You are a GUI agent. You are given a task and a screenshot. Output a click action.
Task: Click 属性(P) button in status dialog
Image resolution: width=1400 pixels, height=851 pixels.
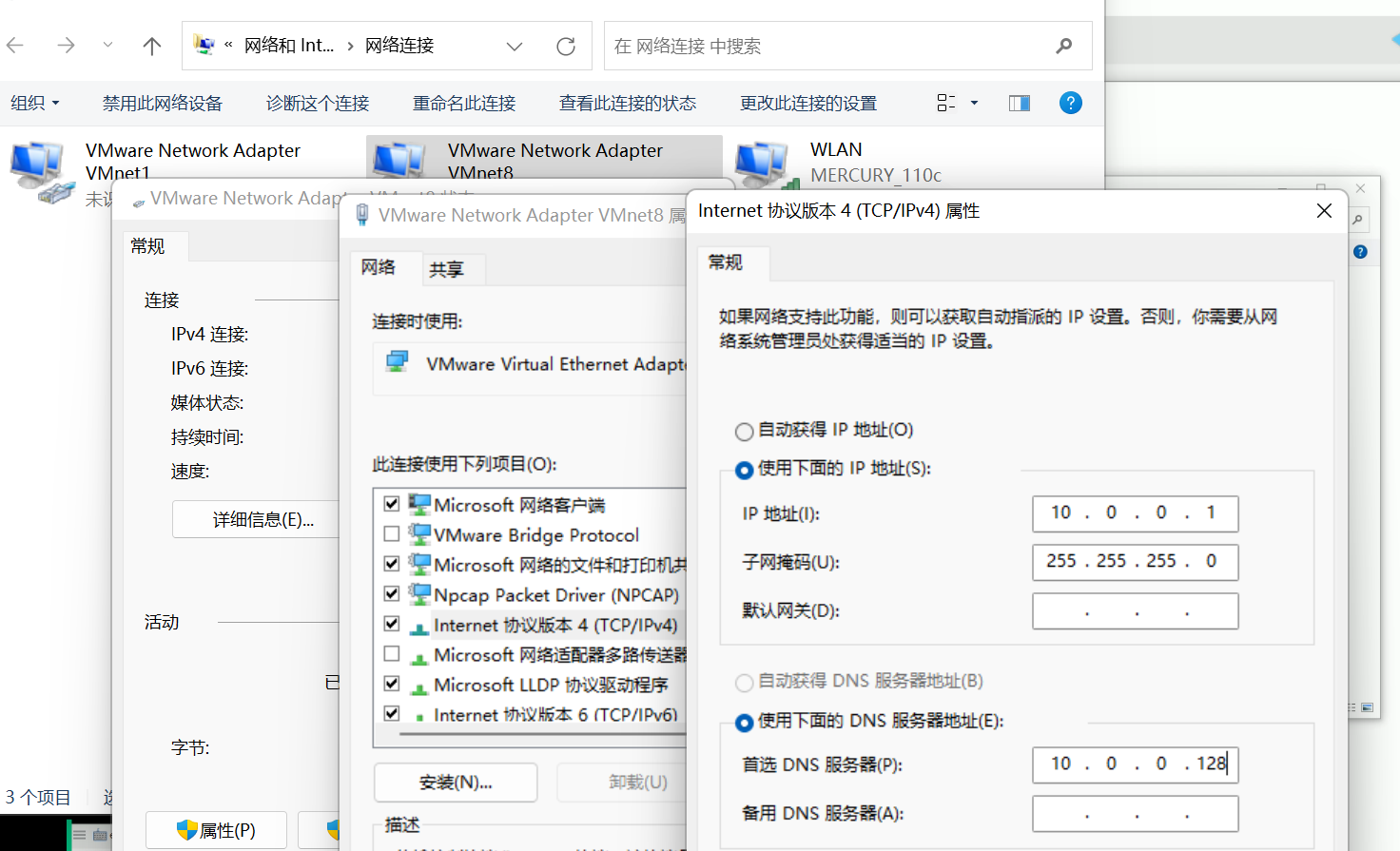tap(216, 830)
